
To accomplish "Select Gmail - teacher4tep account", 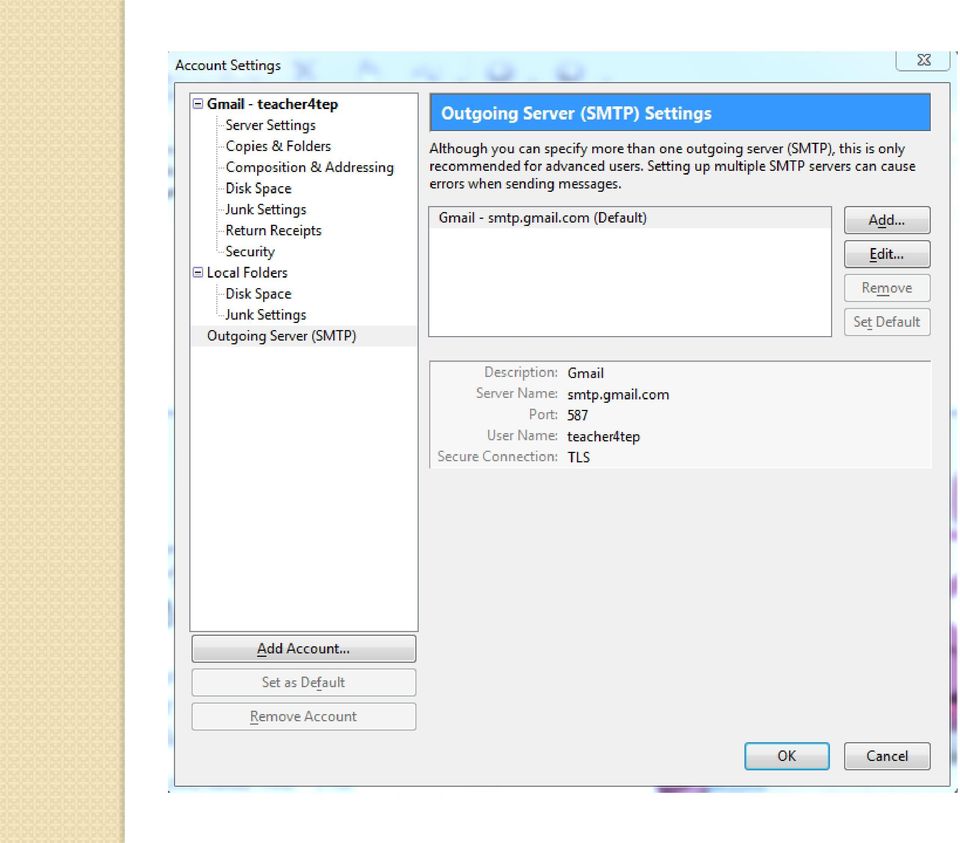I will click(272, 104).
